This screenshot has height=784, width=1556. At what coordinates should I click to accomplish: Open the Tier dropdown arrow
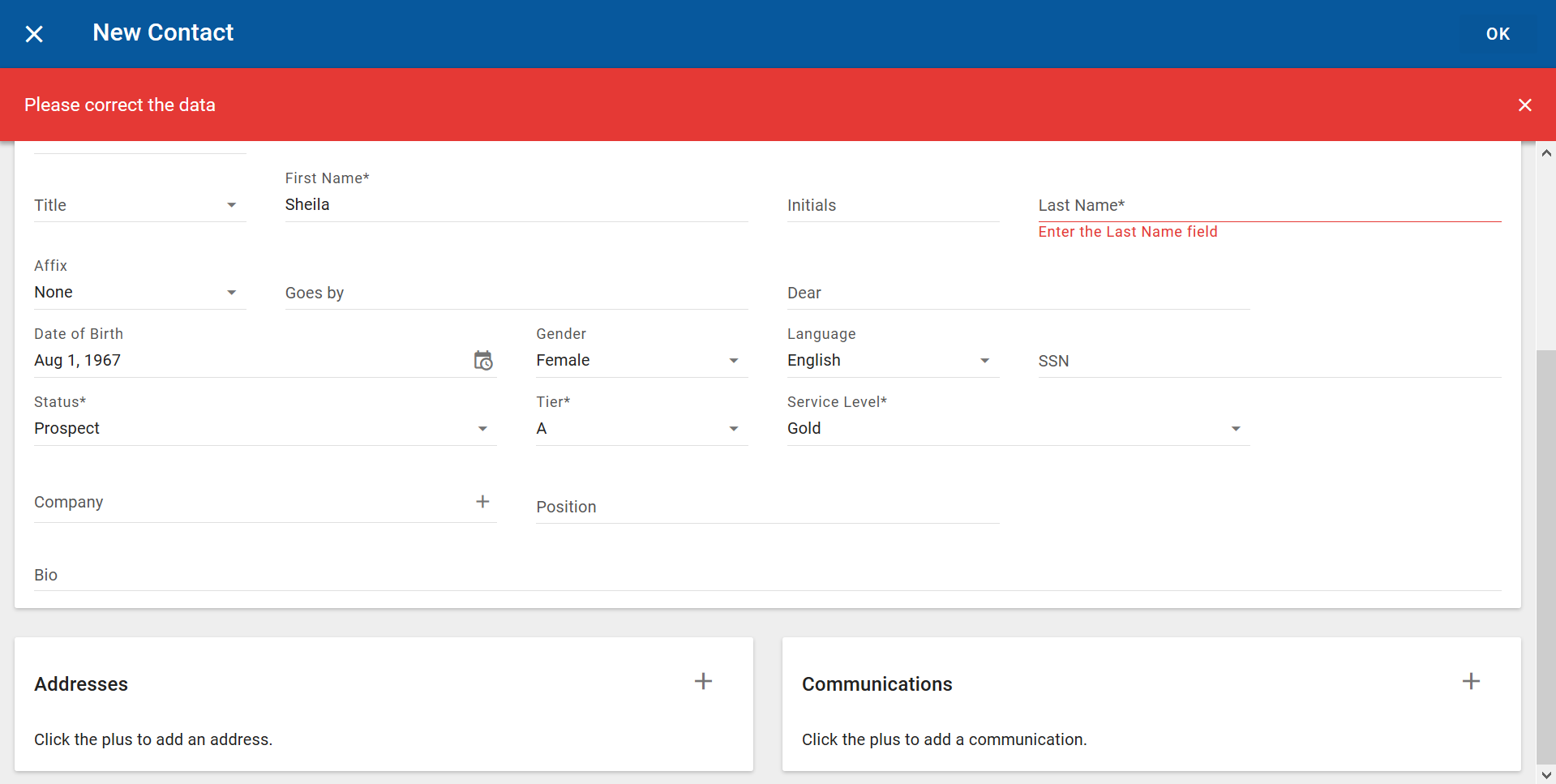(x=733, y=429)
